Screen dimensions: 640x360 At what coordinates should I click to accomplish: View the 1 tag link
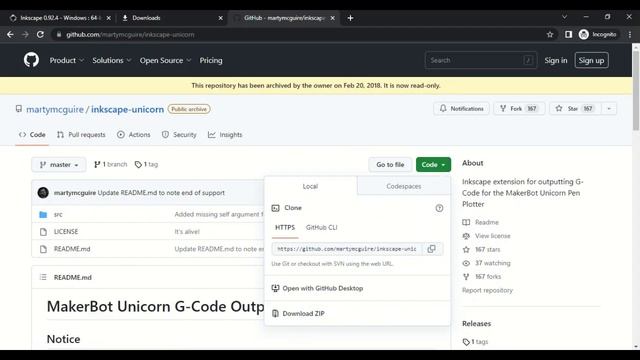[146, 164]
